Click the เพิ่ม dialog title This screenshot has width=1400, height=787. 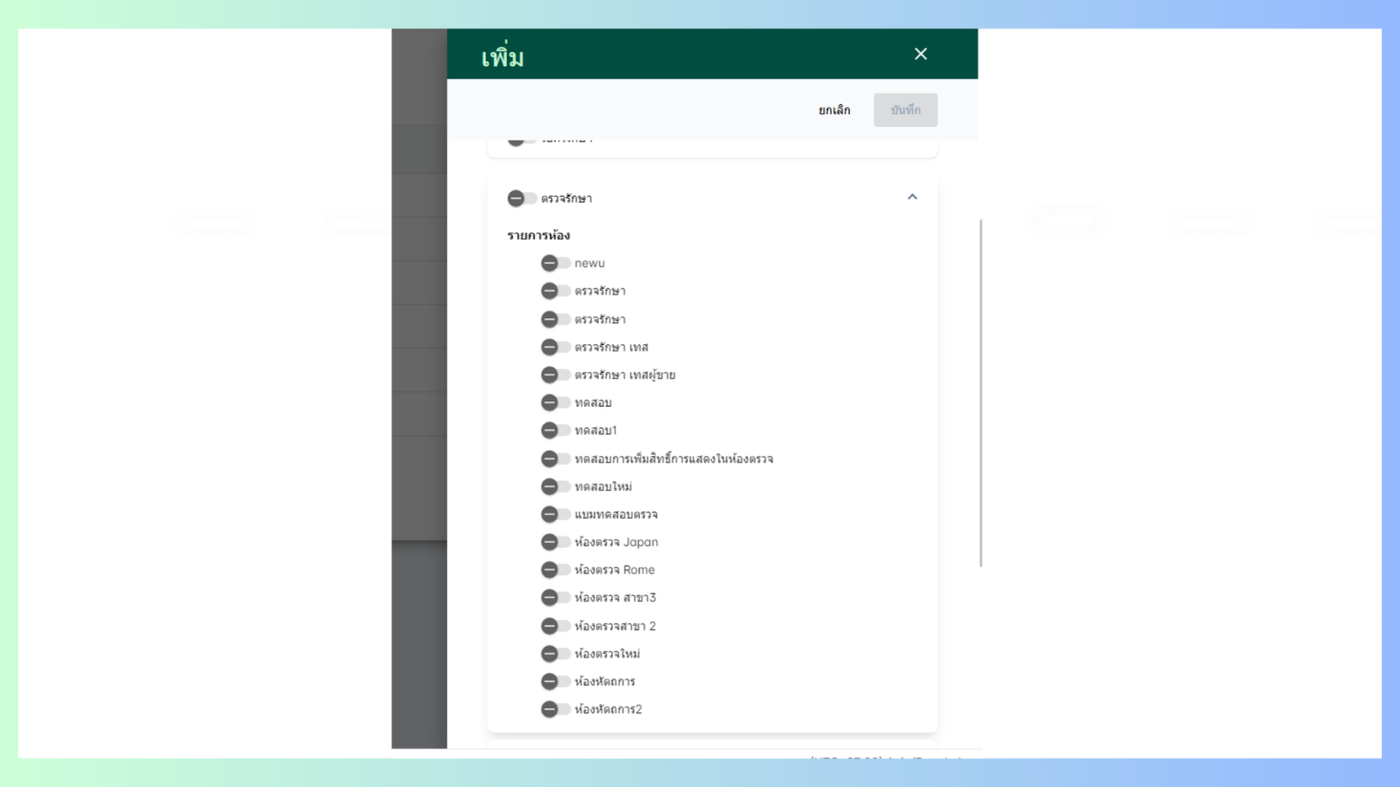click(x=502, y=57)
